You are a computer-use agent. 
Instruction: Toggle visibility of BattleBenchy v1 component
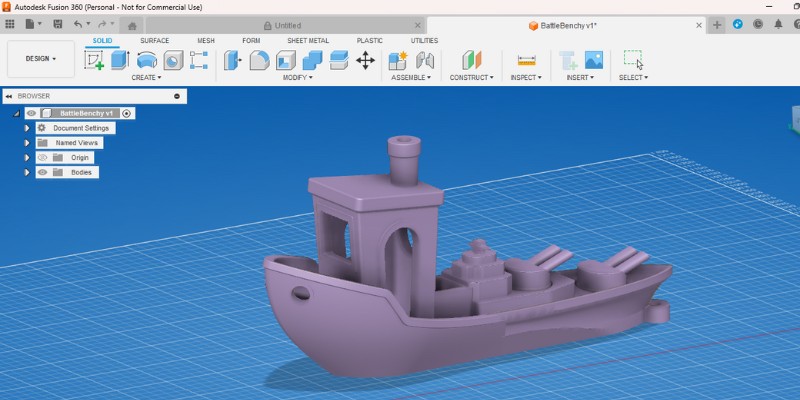click(x=32, y=113)
